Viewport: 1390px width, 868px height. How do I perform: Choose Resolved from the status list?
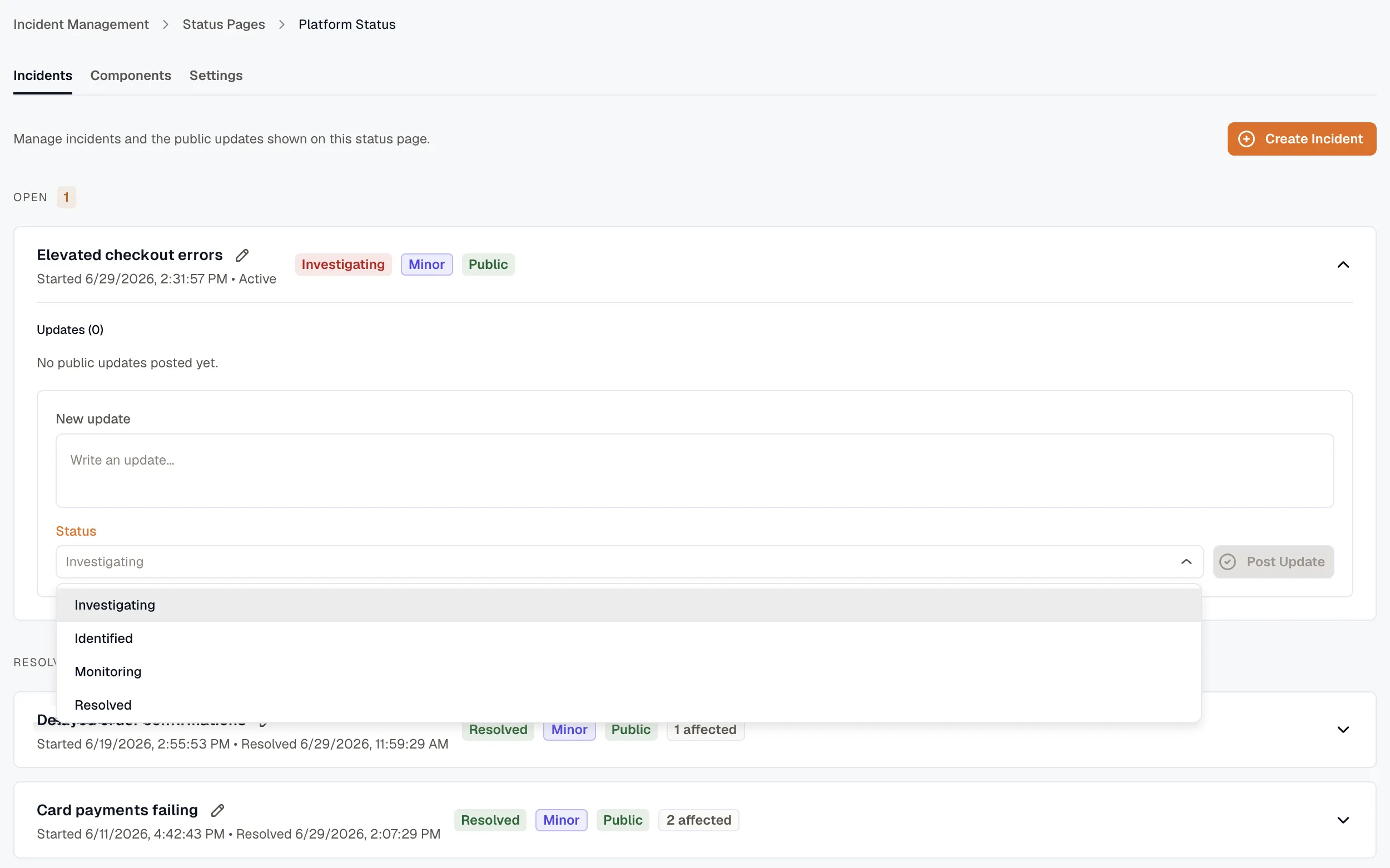click(x=628, y=705)
